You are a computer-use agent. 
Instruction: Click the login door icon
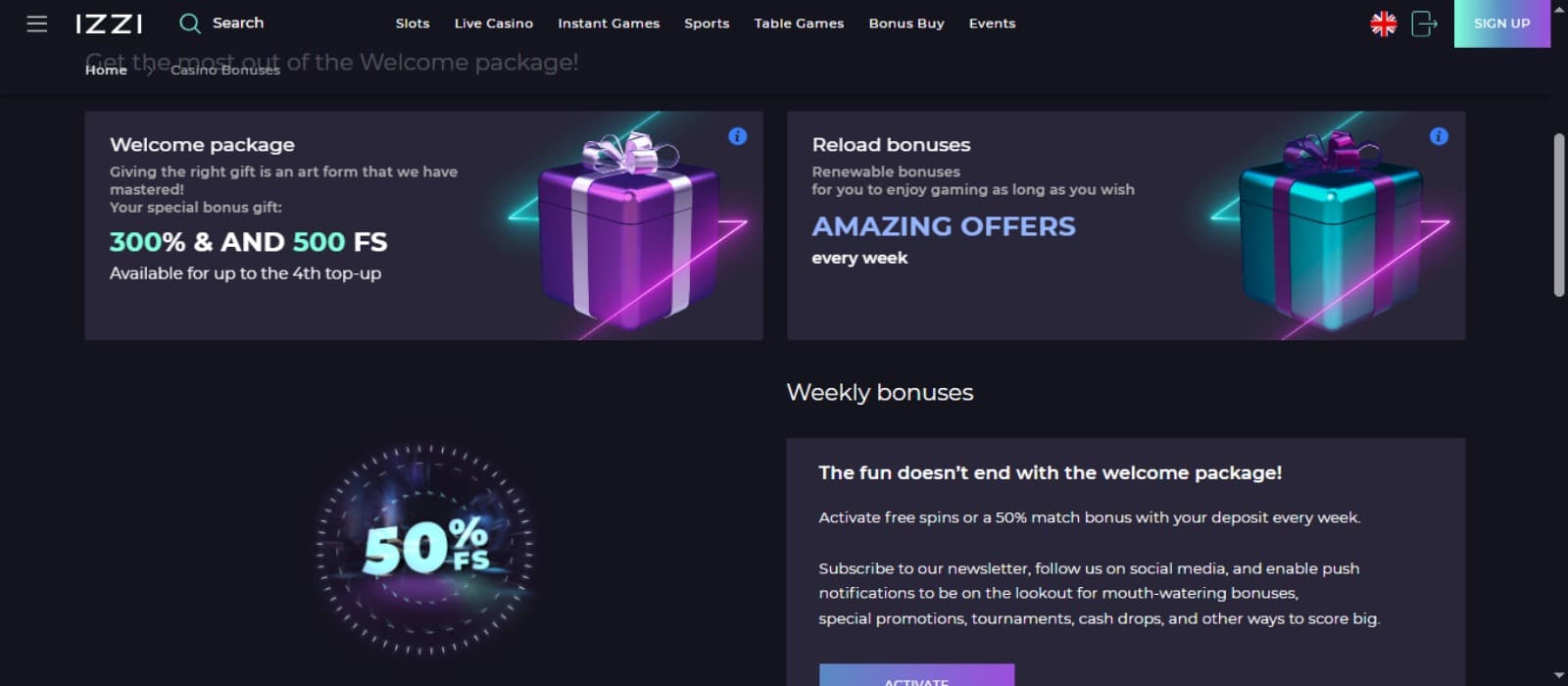coord(1424,24)
